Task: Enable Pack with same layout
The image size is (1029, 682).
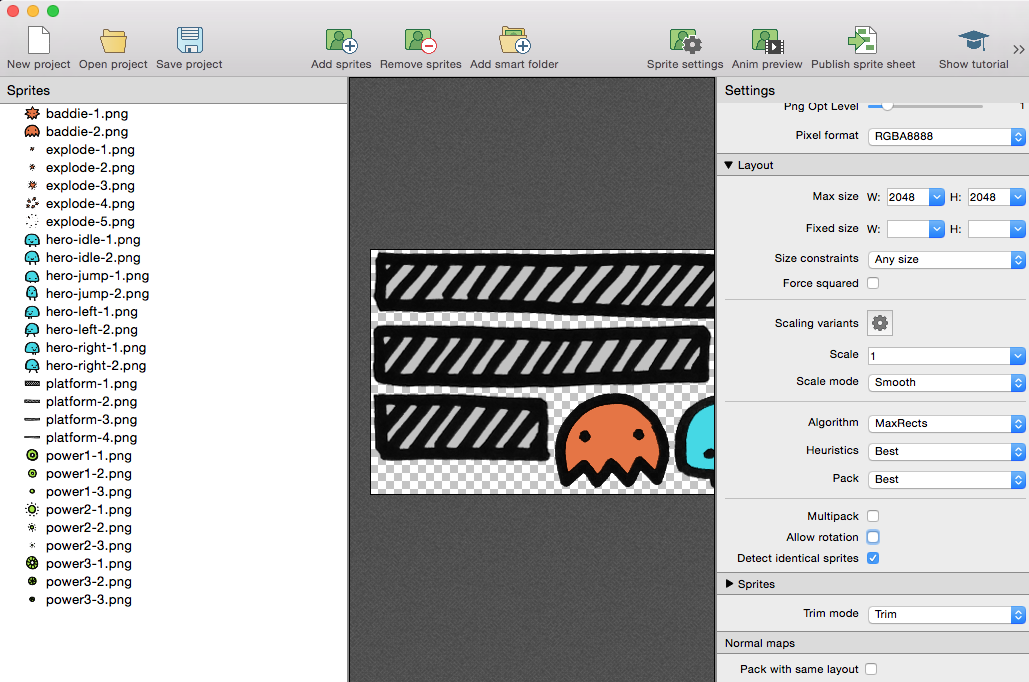Action: click(871, 669)
